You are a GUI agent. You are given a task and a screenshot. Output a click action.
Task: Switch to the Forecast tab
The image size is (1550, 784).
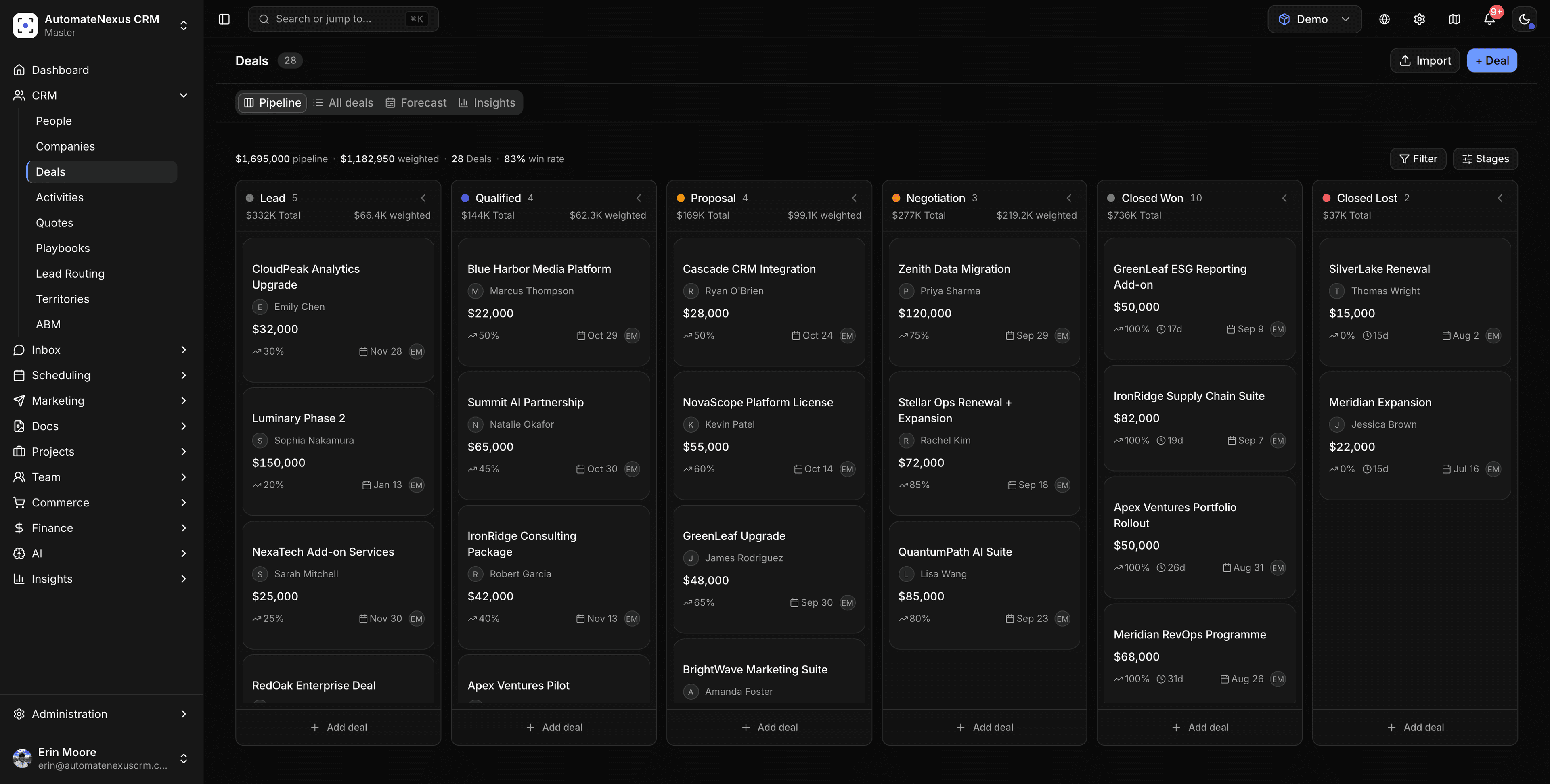click(x=417, y=103)
